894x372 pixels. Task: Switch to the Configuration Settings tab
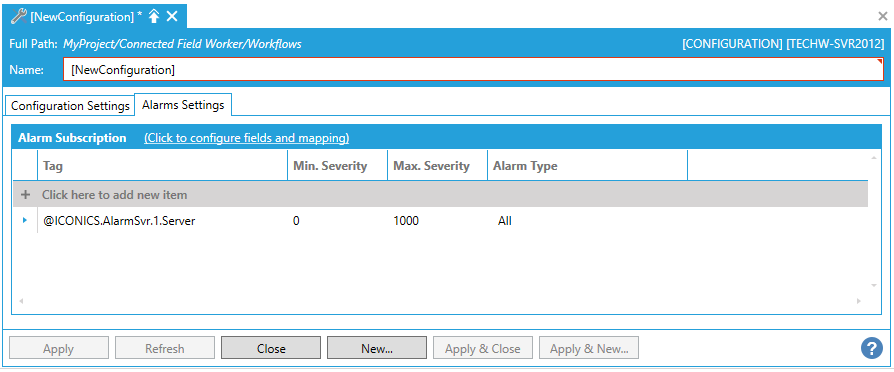[x=70, y=106]
